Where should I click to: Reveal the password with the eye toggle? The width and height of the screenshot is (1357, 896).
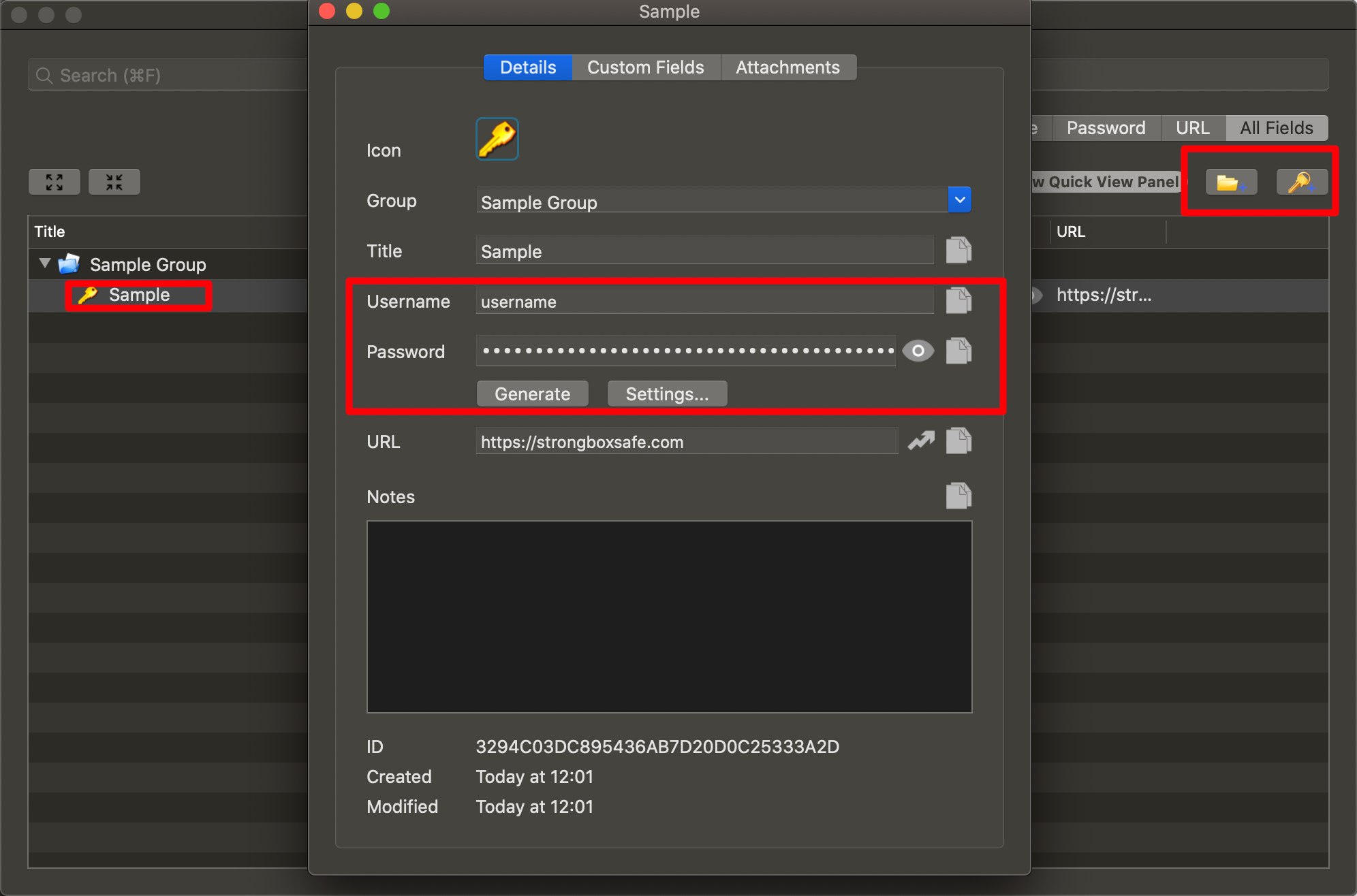(918, 351)
